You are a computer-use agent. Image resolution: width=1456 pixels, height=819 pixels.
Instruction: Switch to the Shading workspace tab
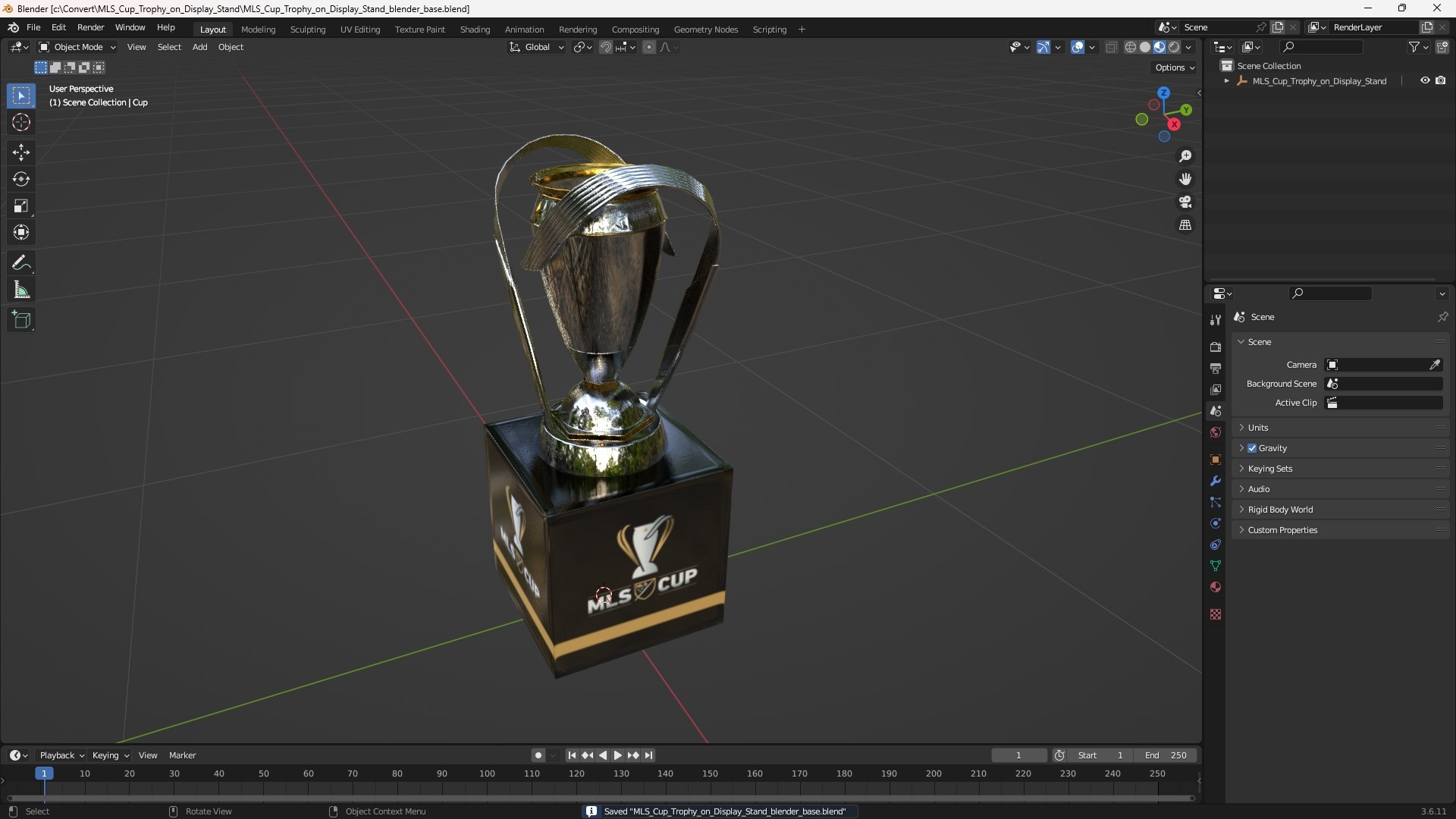(475, 30)
